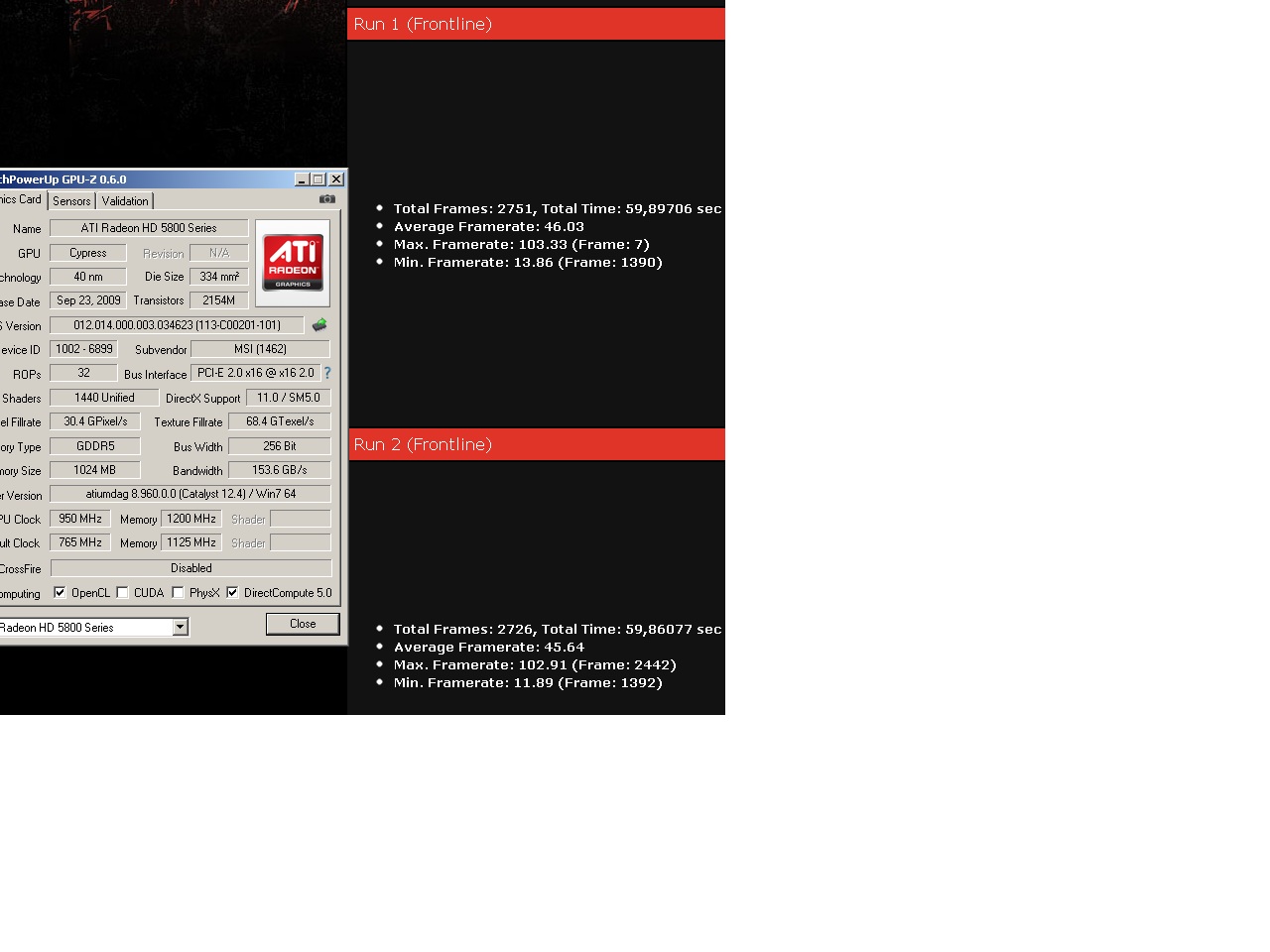Click Max. Framerate: 103.33 text
Image resolution: width=1270 pixels, height=952 pixels.
[522, 244]
